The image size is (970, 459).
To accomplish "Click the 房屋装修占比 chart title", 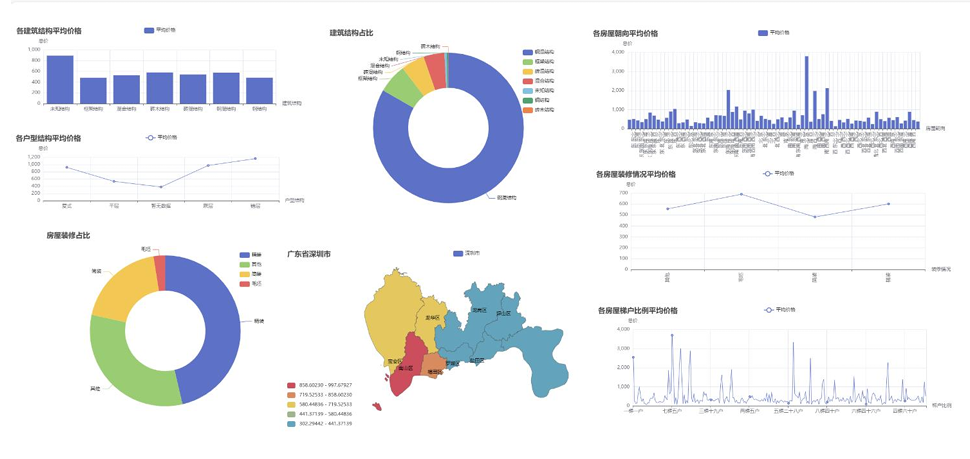I will (x=68, y=236).
